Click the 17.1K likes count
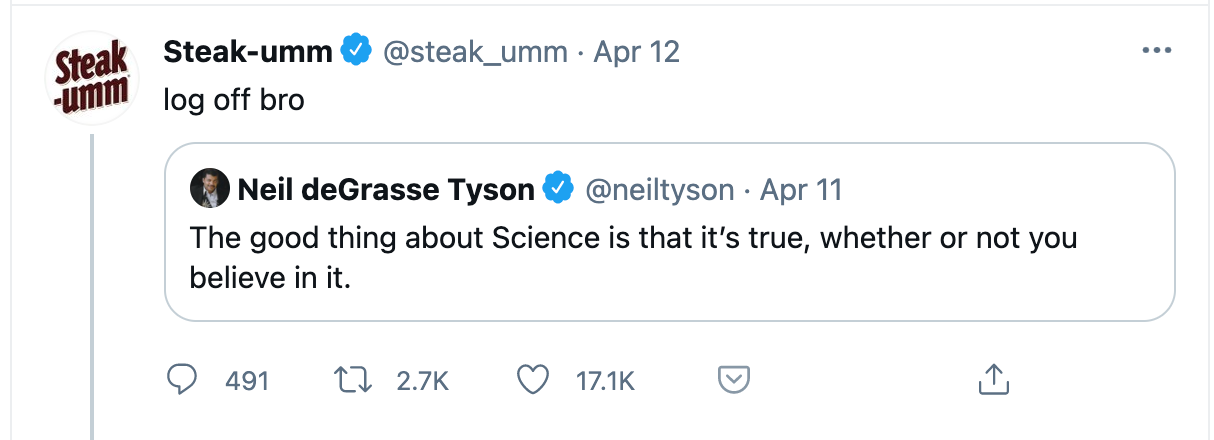The width and height of the screenshot is (1214, 440). [x=605, y=381]
